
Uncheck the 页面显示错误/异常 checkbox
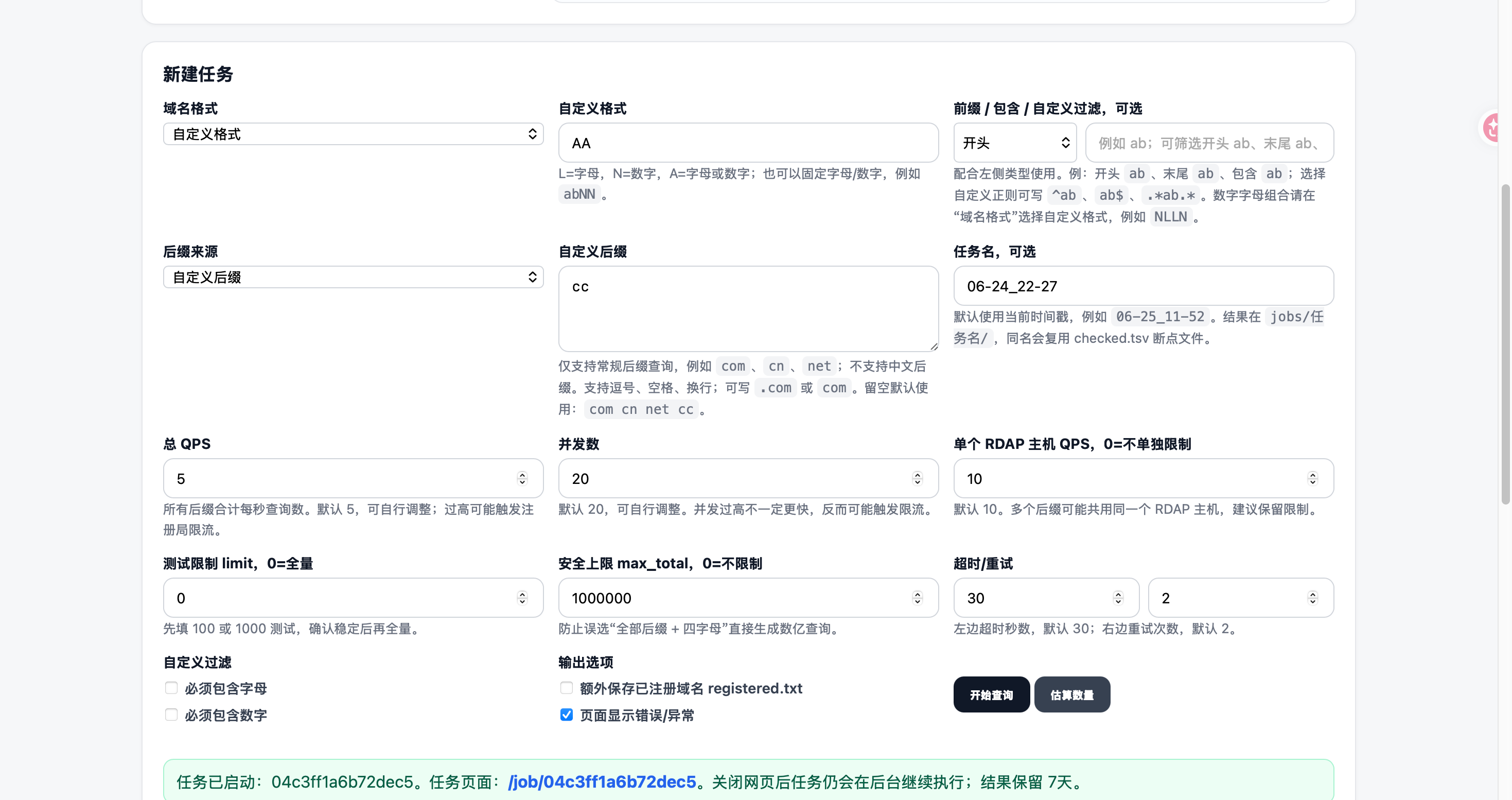566,715
